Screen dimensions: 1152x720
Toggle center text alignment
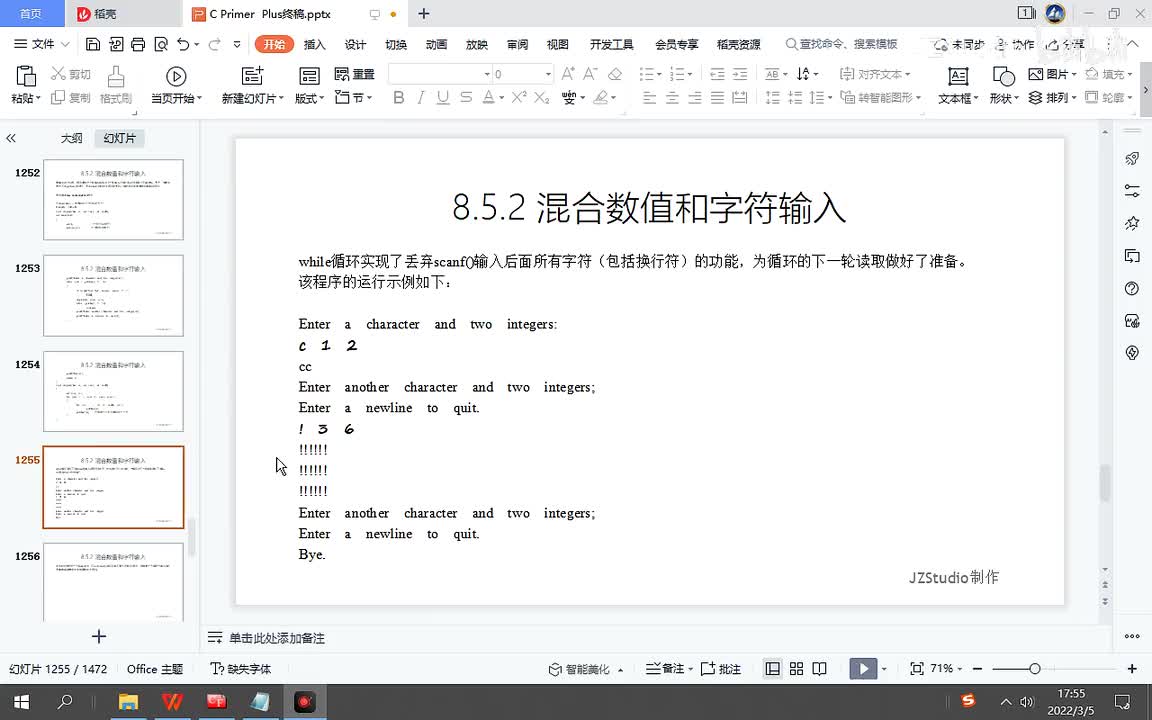672,97
